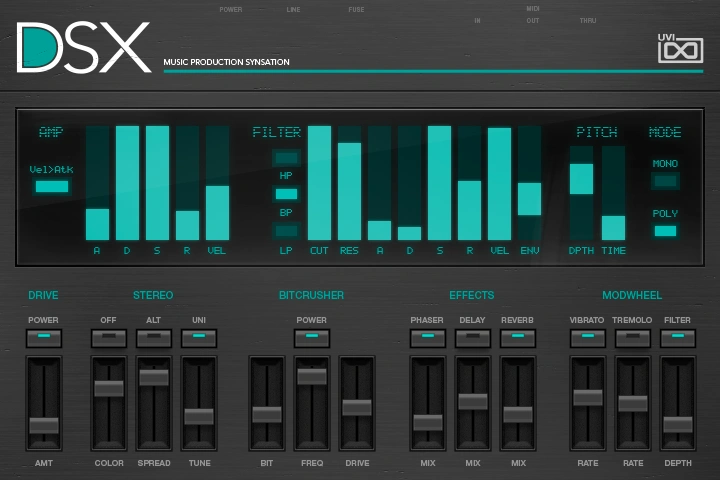
Task: Select the BP filter type button
Action: (x=286, y=194)
